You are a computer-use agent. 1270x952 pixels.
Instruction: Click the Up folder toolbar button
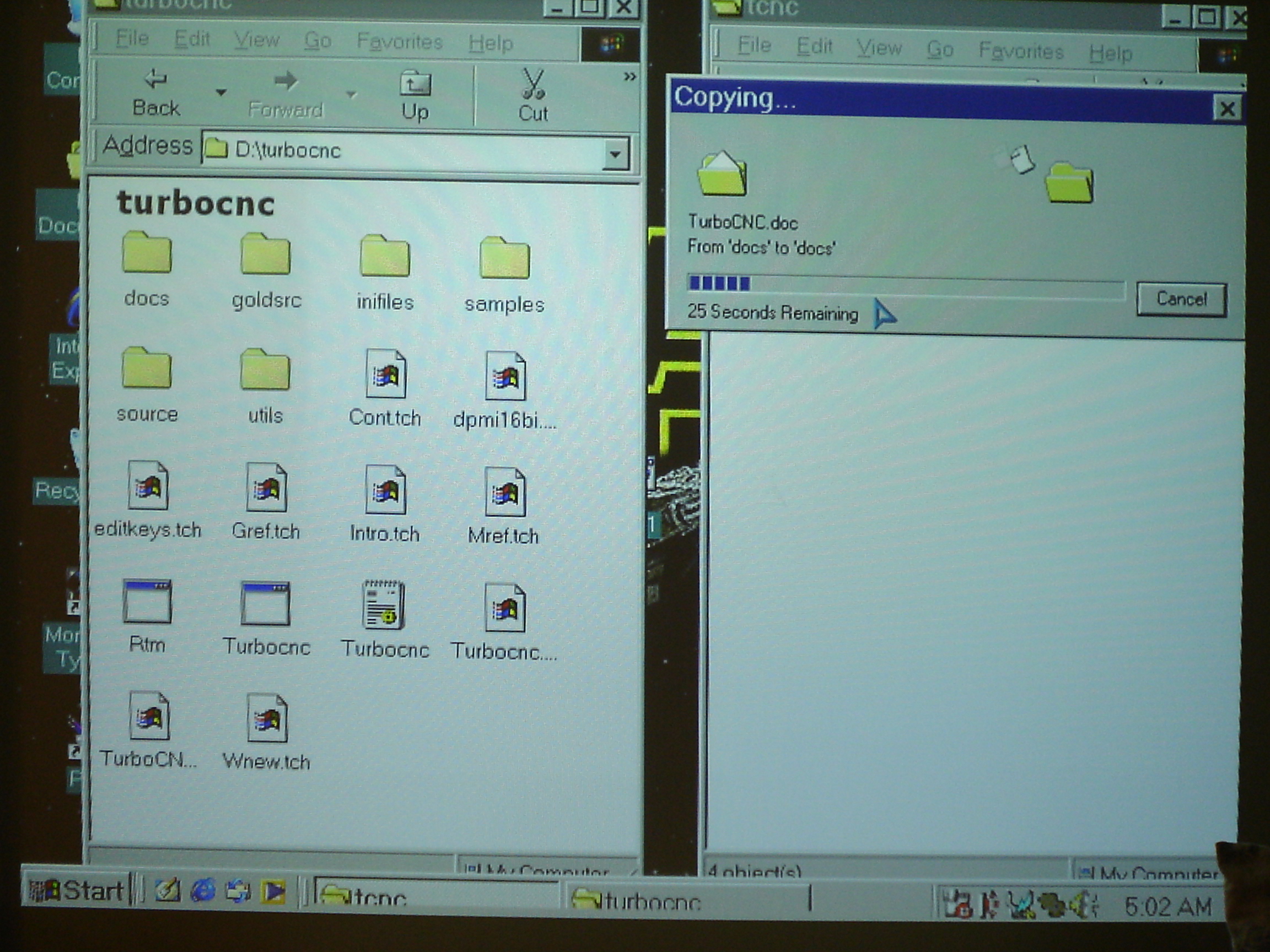(x=415, y=95)
